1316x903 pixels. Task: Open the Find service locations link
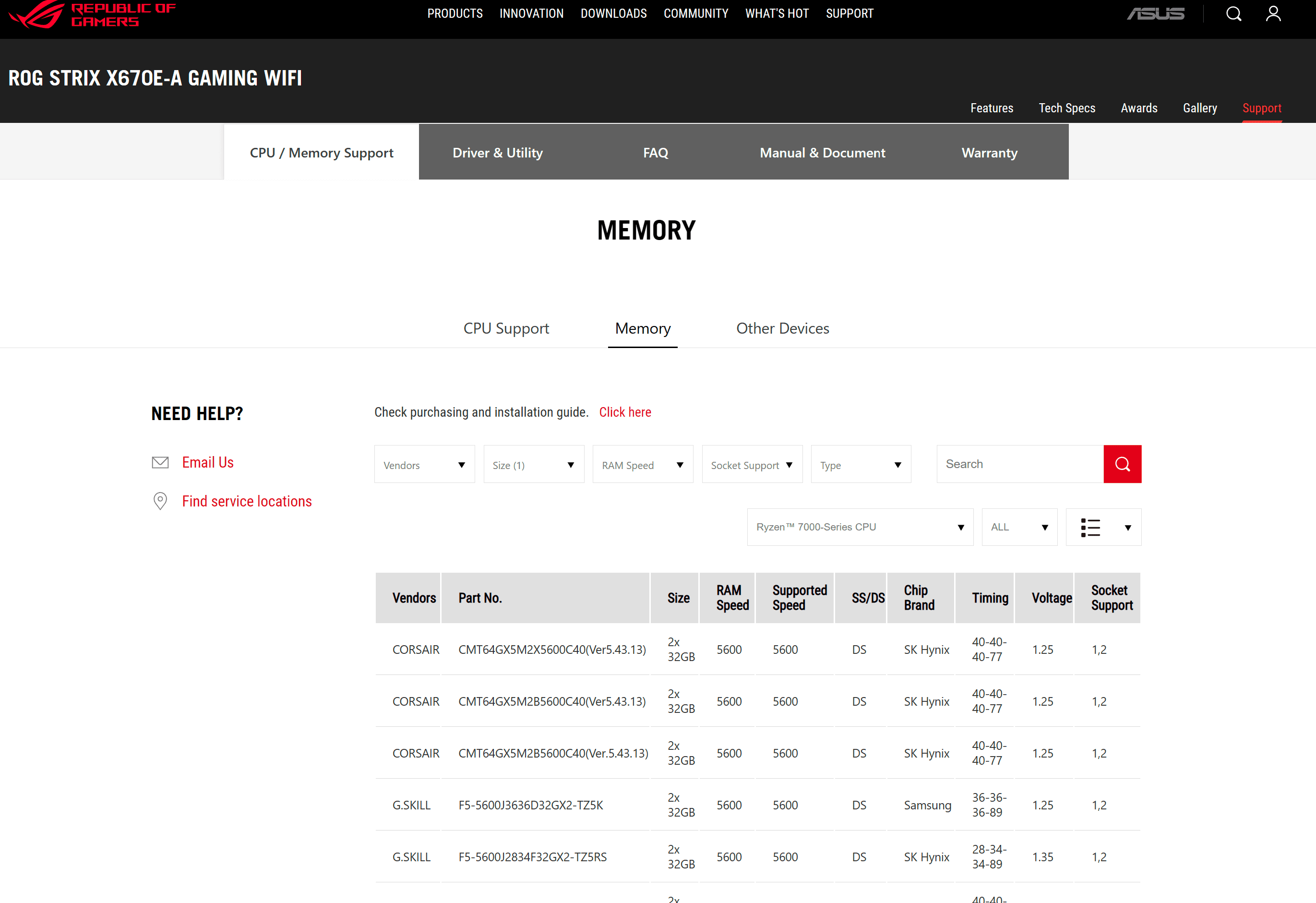click(x=247, y=501)
